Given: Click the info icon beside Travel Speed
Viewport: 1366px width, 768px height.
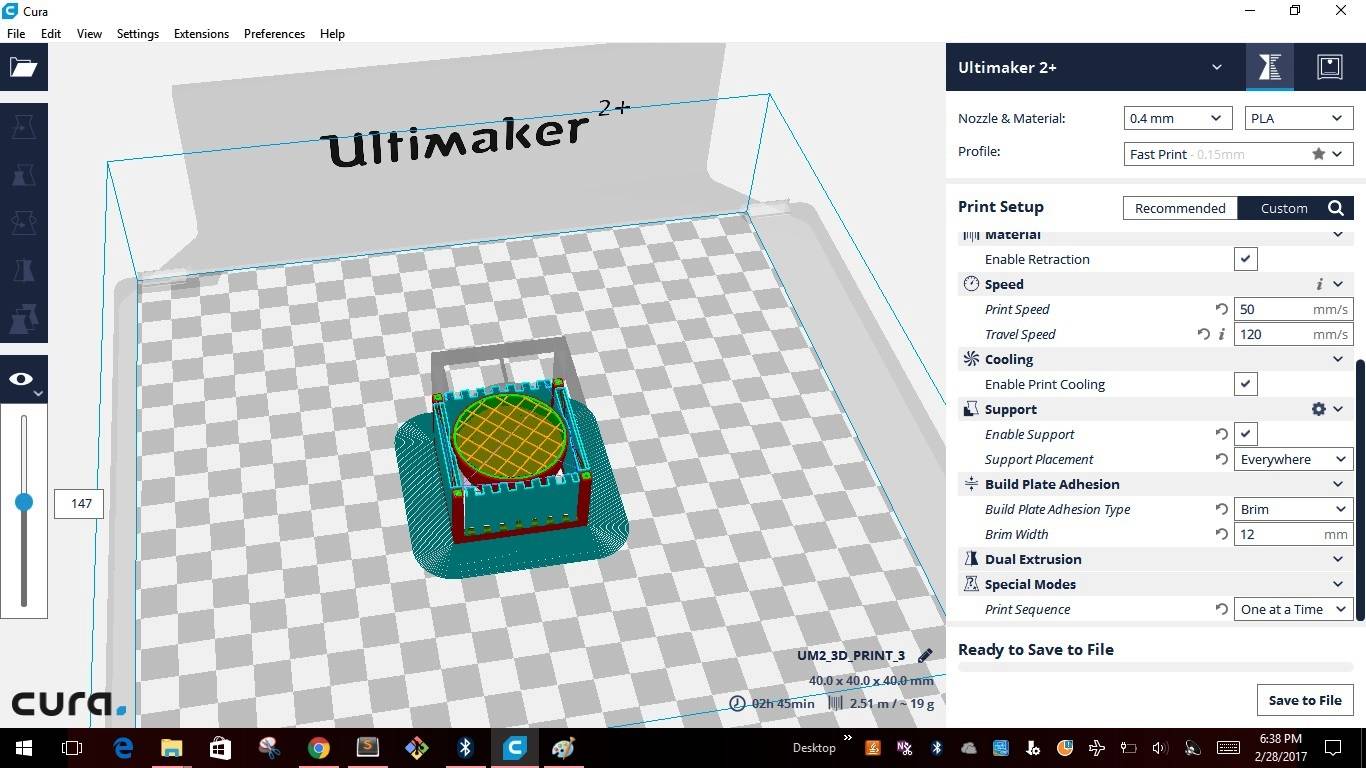Looking at the screenshot, I should point(1221,335).
